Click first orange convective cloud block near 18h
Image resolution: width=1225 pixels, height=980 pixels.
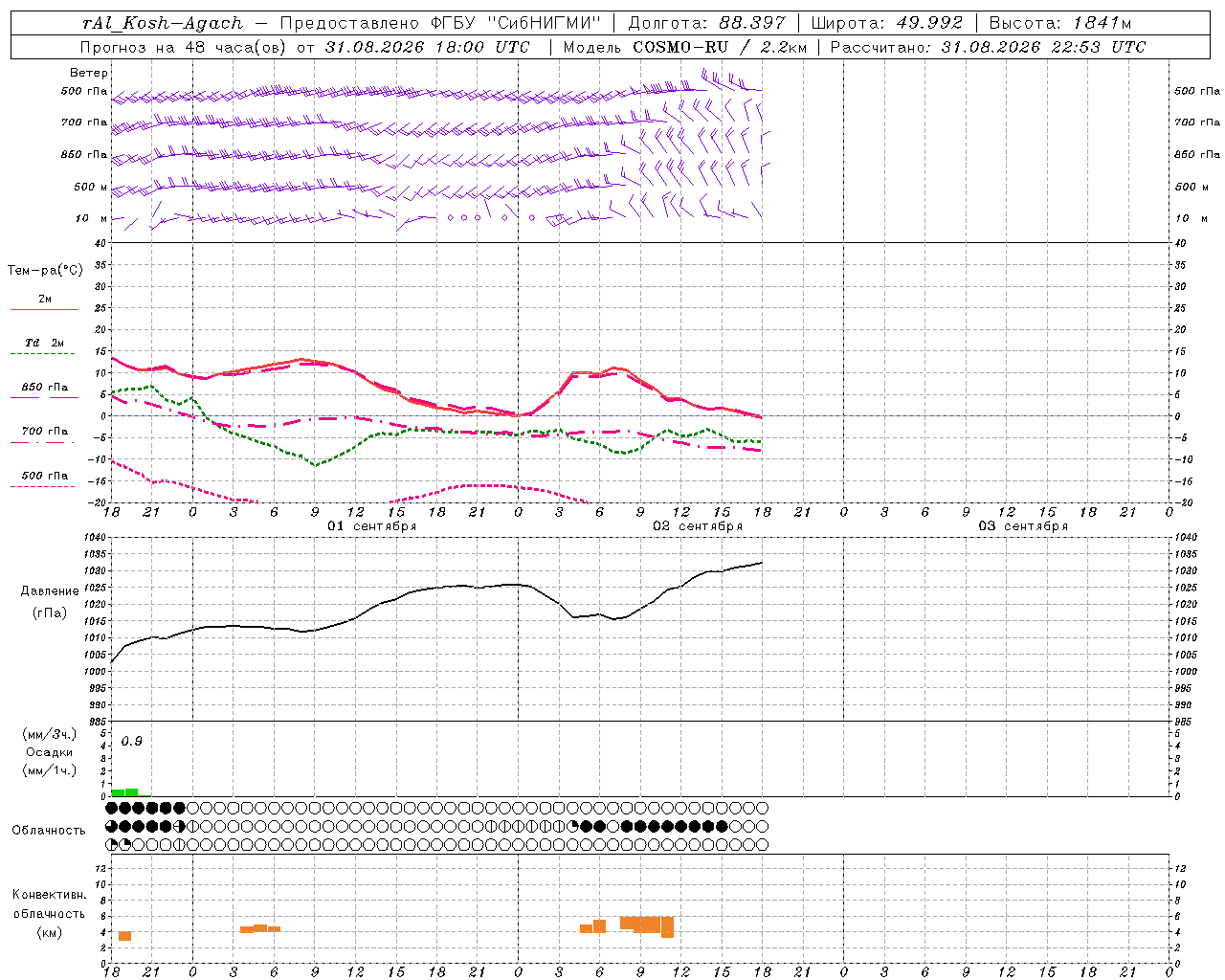(124, 936)
